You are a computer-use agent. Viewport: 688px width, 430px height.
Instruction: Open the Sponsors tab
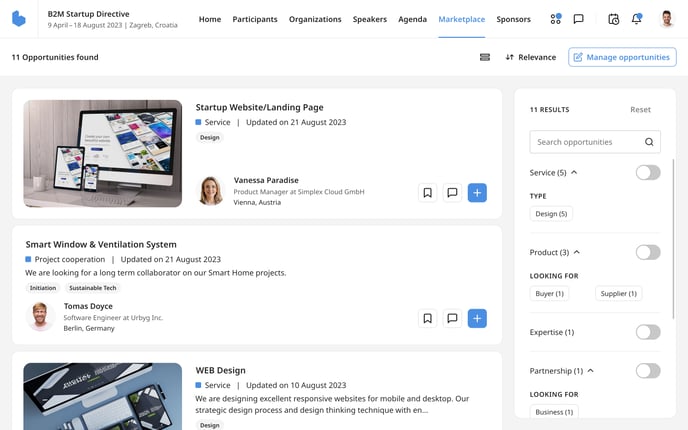pos(513,19)
